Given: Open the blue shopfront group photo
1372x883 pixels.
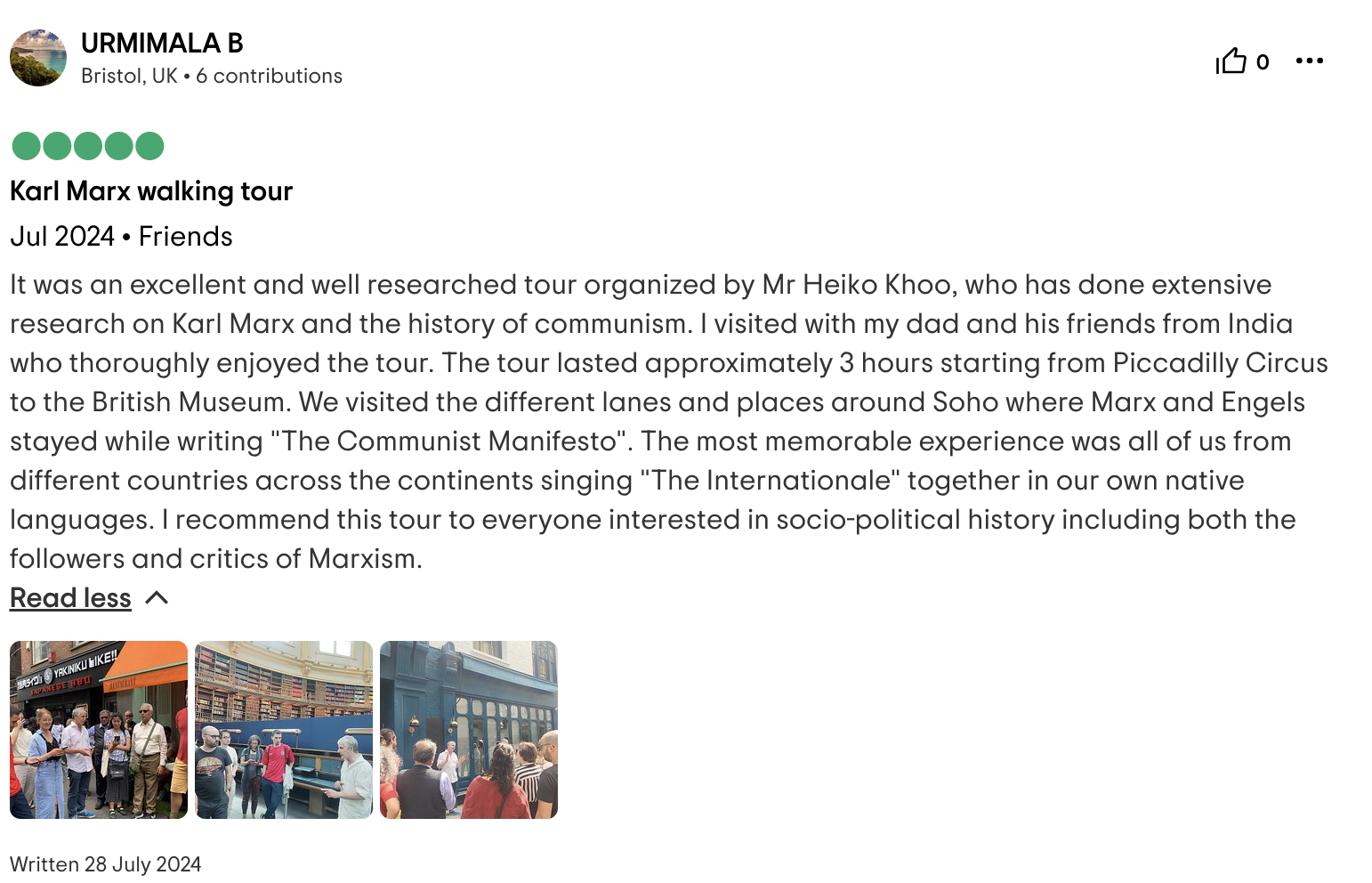Looking at the screenshot, I should coord(469,730).
